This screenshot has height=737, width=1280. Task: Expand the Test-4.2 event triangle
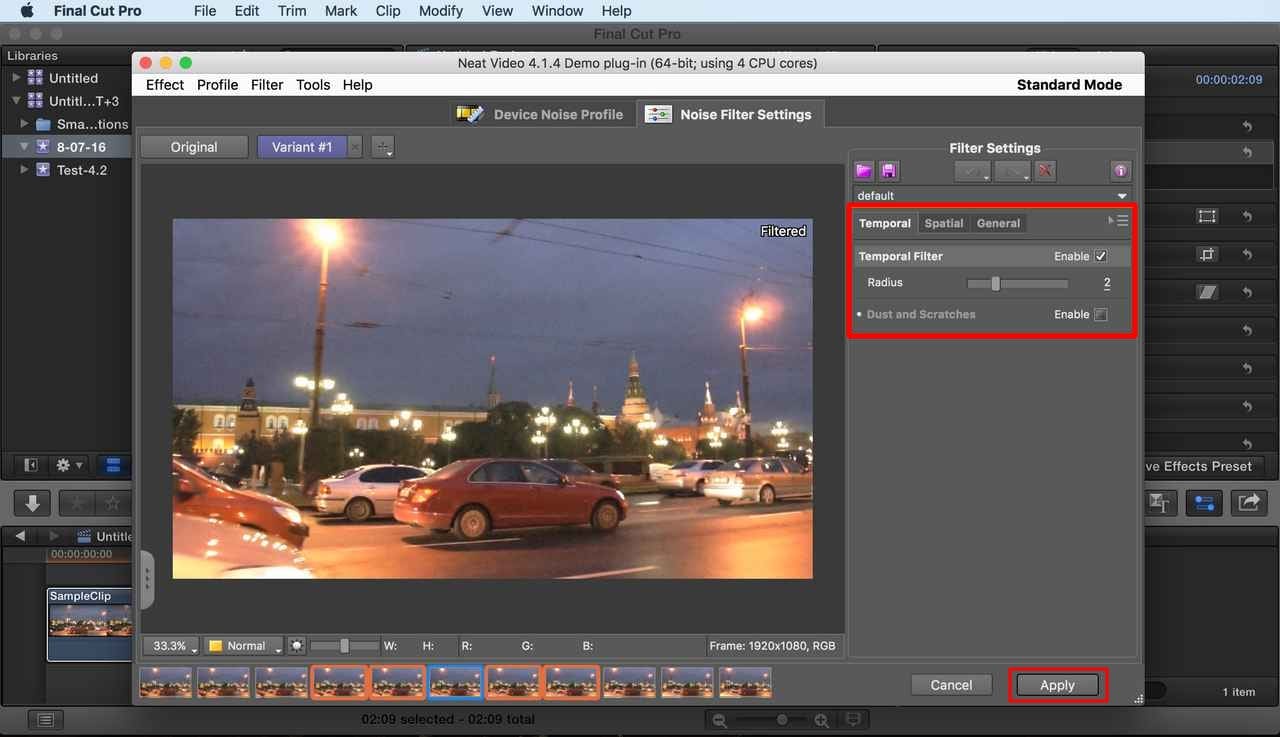(25, 170)
